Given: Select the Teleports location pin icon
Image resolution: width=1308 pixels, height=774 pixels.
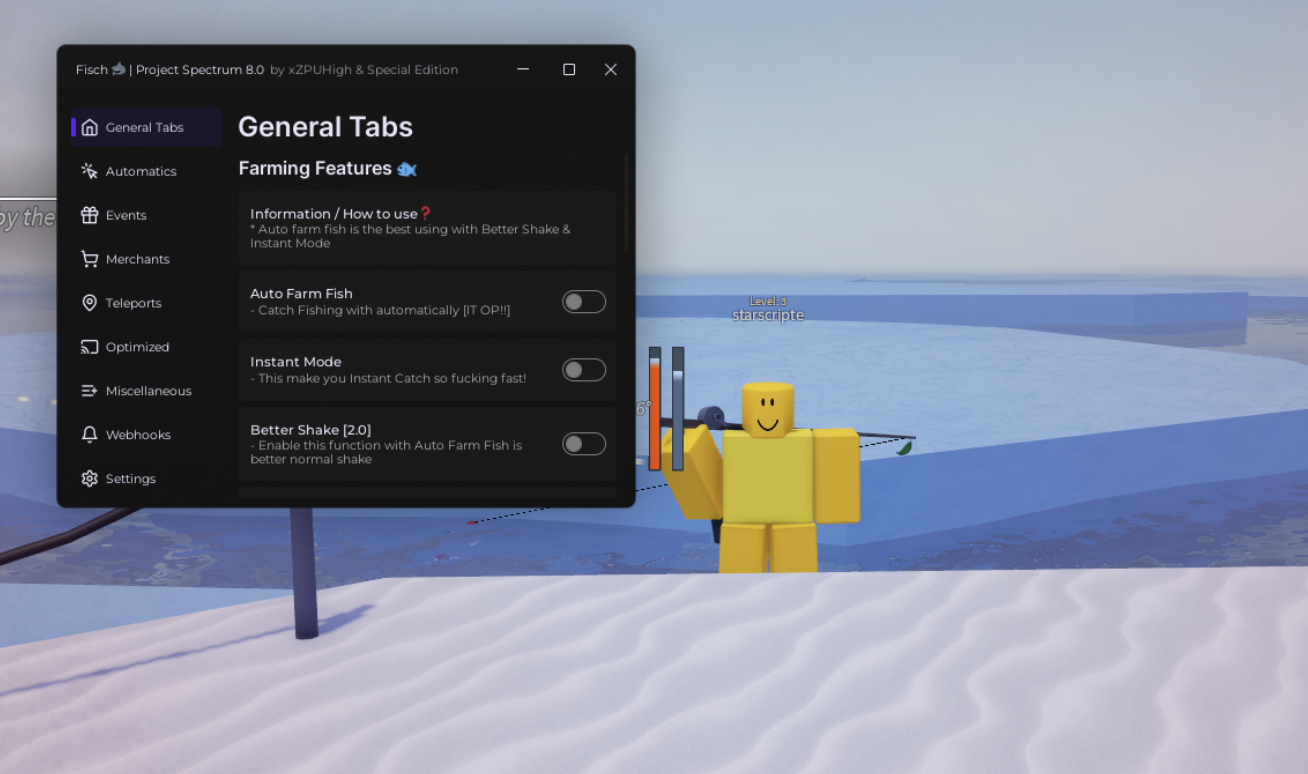Looking at the screenshot, I should 90,303.
